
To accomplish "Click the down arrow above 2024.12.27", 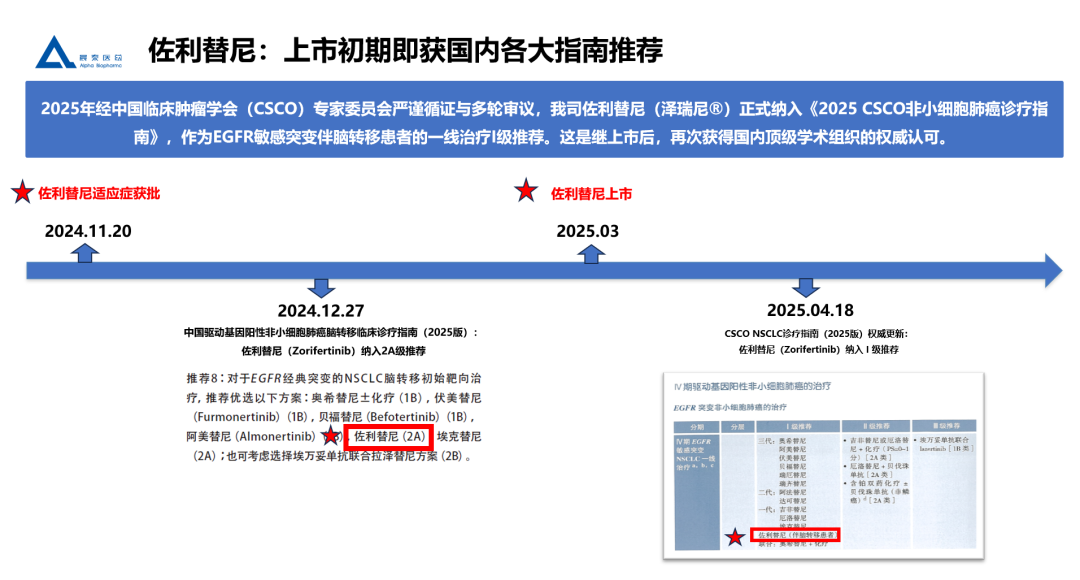I will (321, 288).
